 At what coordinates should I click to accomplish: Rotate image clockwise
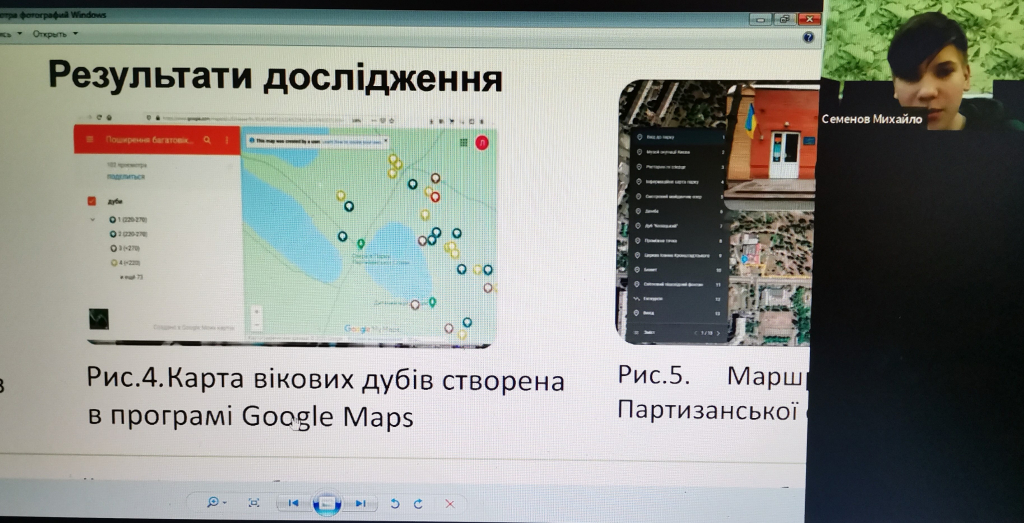tap(418, 503)
